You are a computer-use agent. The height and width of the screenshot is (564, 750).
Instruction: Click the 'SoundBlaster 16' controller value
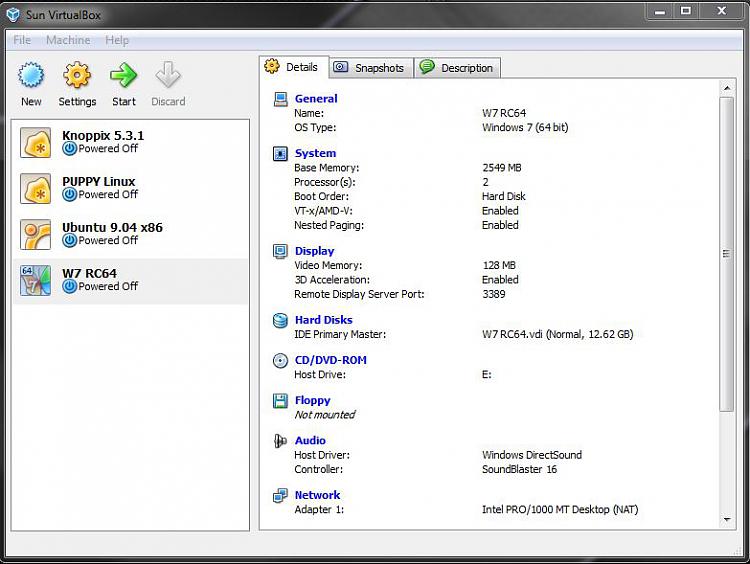(x=519, y=469)
